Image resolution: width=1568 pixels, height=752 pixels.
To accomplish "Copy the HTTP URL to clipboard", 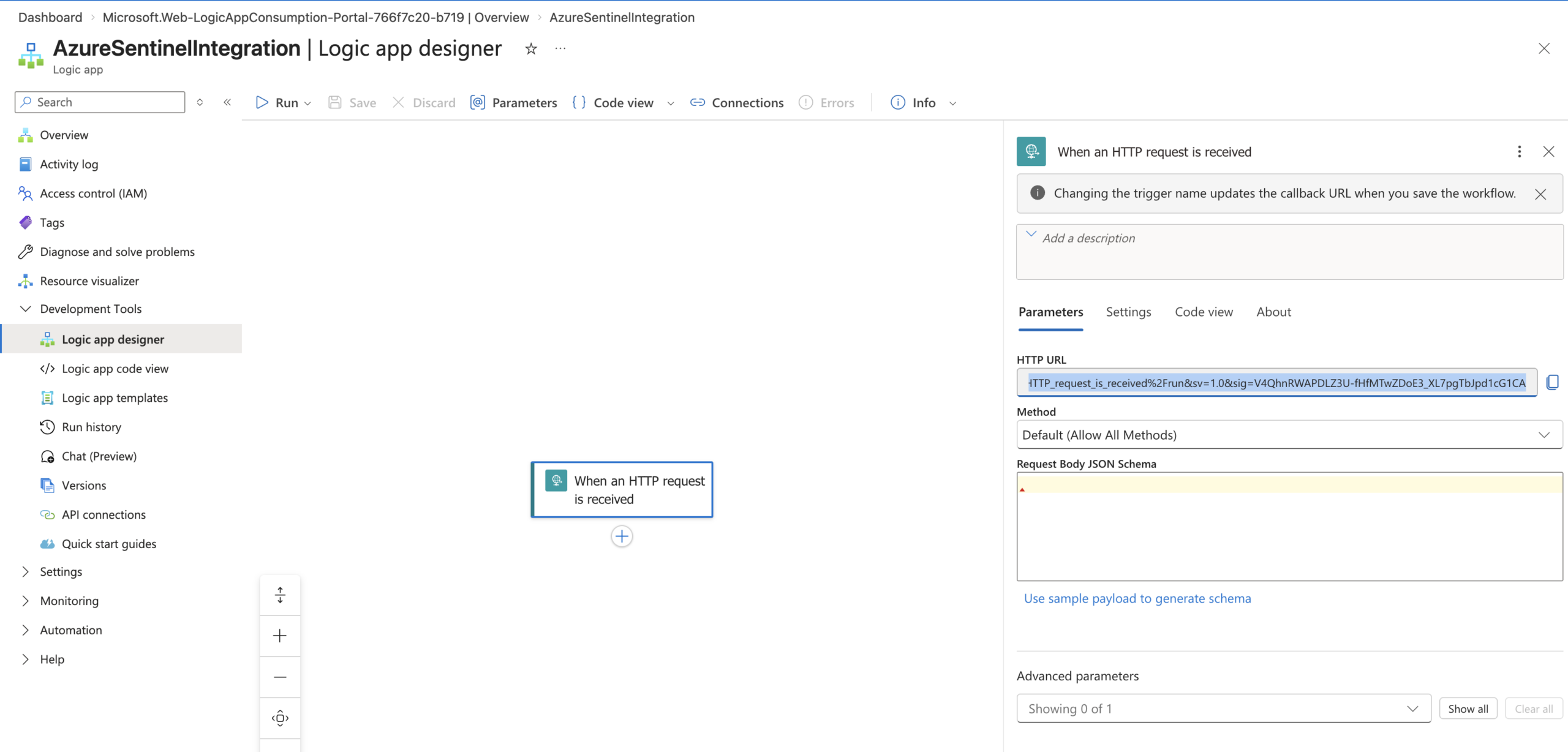I will (1552, 383).
